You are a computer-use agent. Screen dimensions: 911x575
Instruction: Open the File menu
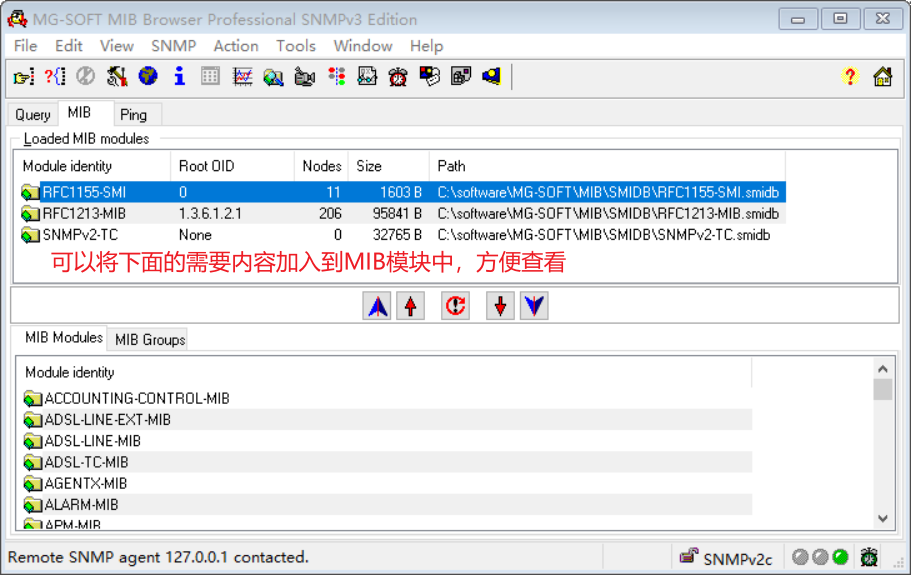(x=26, y=46)
